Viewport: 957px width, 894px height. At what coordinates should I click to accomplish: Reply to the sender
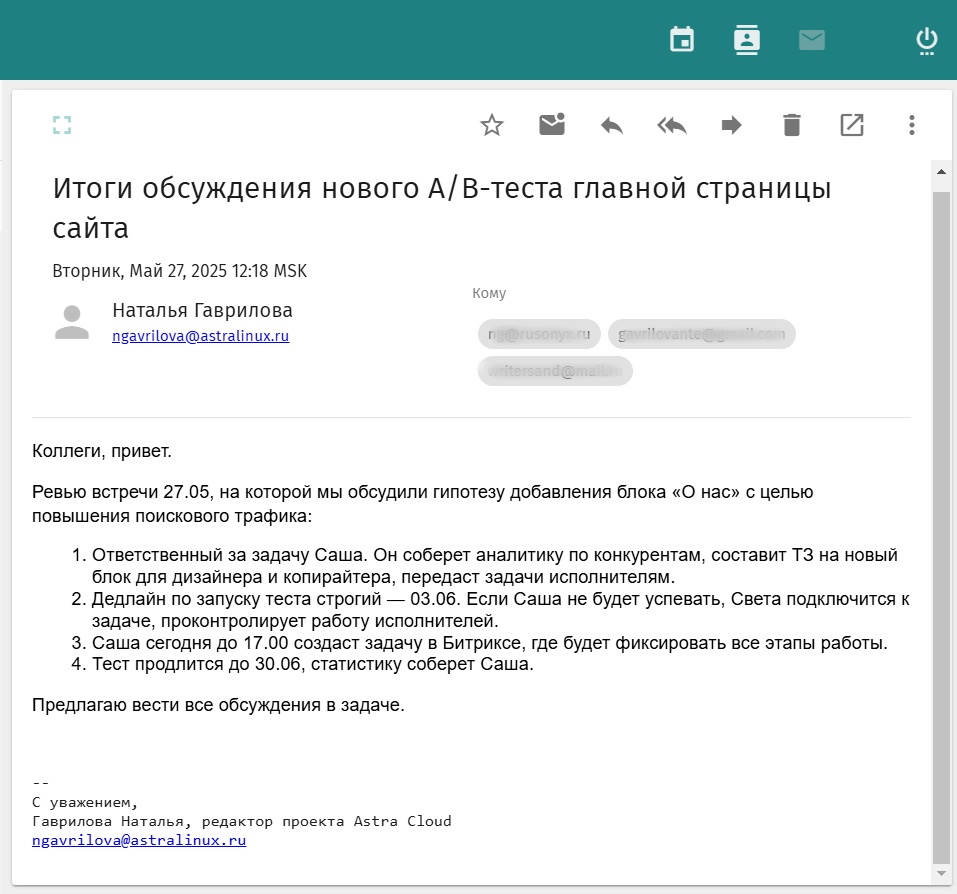point(612,126)
